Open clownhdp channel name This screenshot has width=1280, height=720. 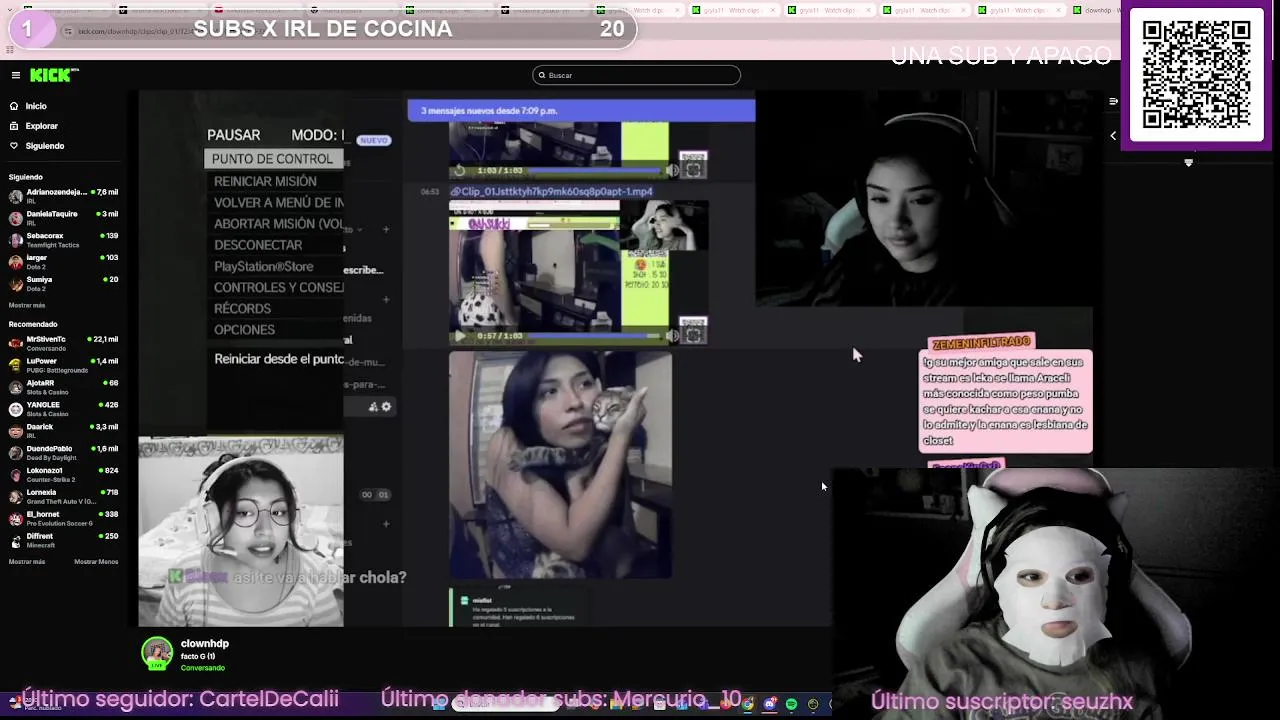[x=205, y=644]
